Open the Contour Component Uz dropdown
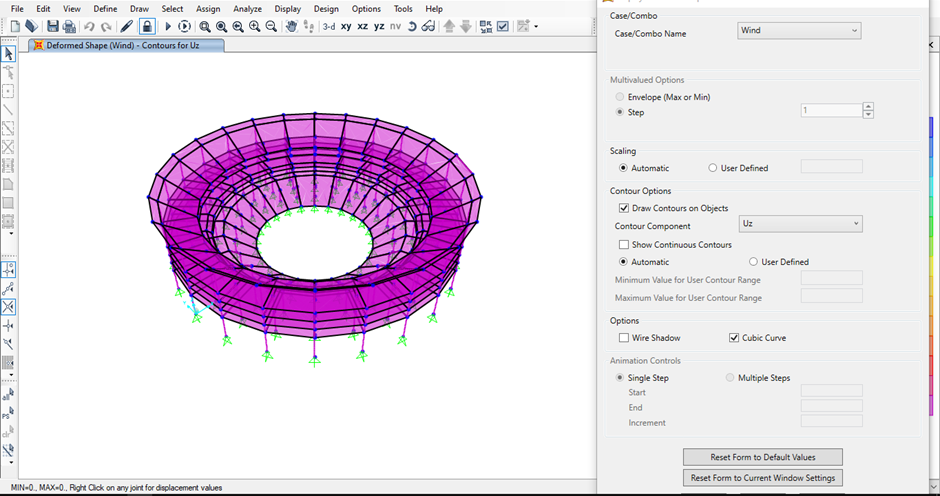Viewport: 940px width, 496px height. pyautogui.click(x=800, y=224)
